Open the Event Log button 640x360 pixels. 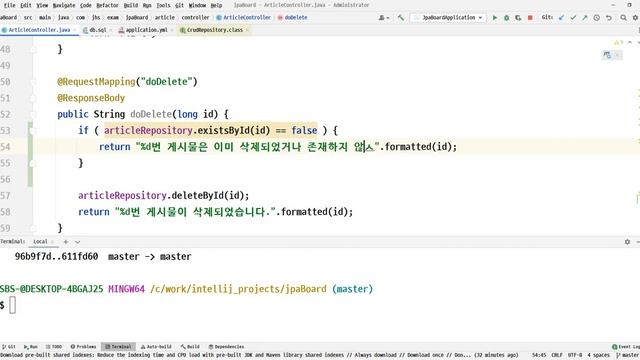click(x=626, y=347)
